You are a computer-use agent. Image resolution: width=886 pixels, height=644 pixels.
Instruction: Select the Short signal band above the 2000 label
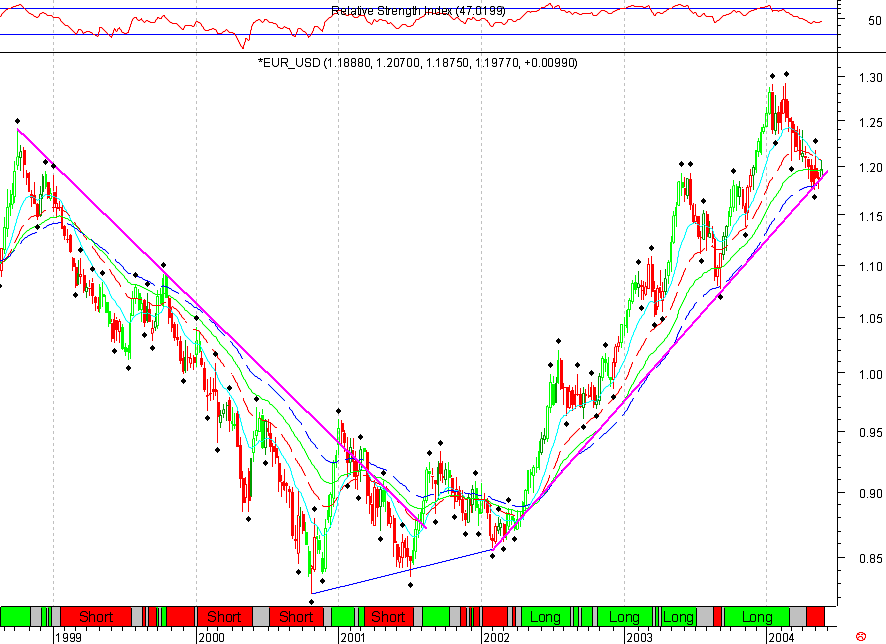[x=225, y=617]
